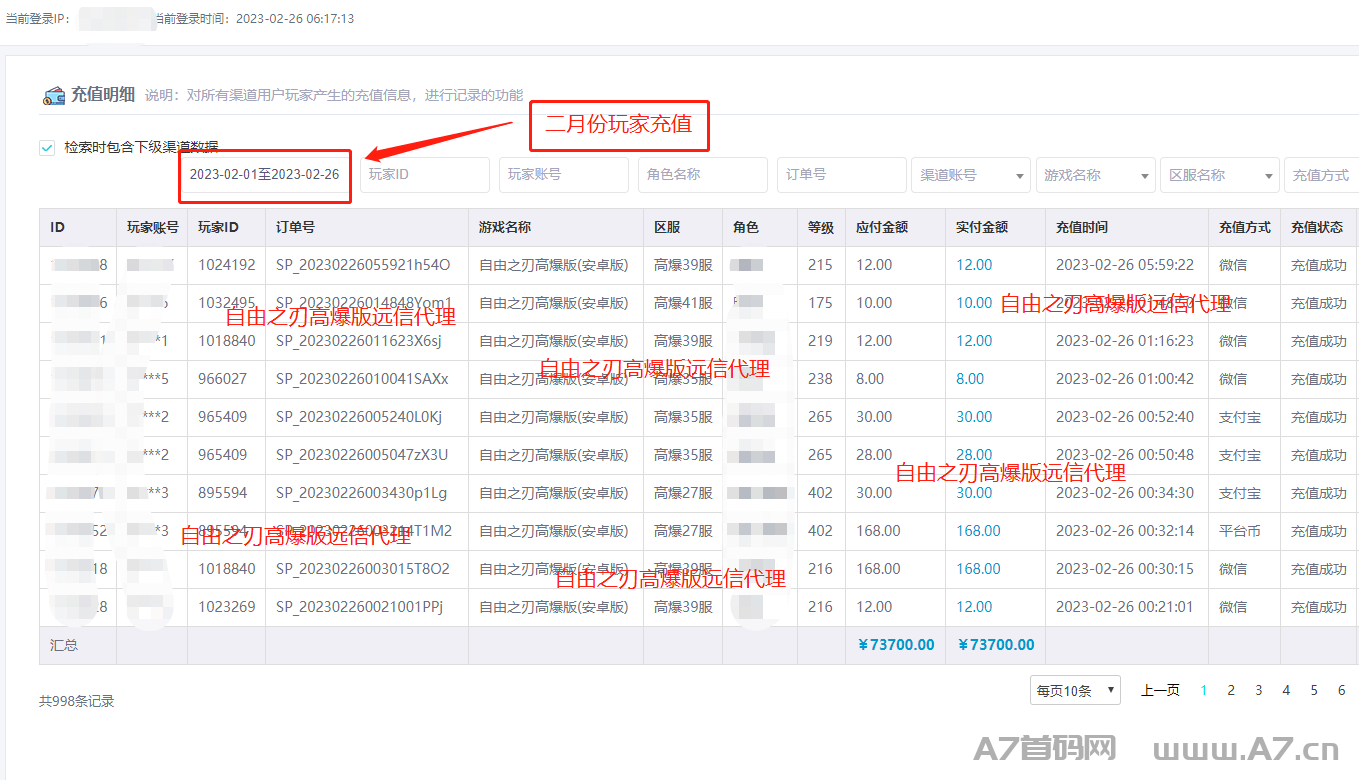Click the 玩家ID search field
1359x780 pixels.
click(x=424, y=174)
